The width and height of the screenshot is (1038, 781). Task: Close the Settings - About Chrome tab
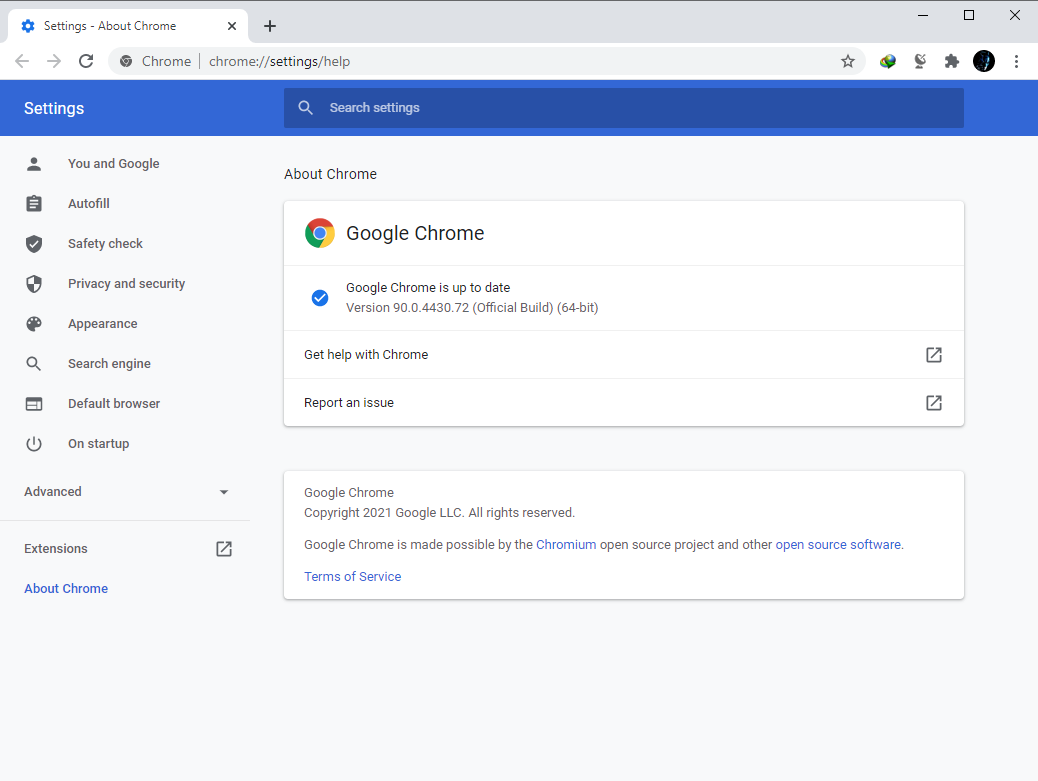232,26
